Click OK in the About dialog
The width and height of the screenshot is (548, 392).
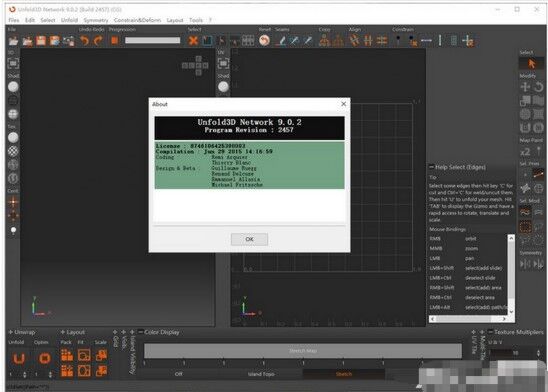click(249, 239)
